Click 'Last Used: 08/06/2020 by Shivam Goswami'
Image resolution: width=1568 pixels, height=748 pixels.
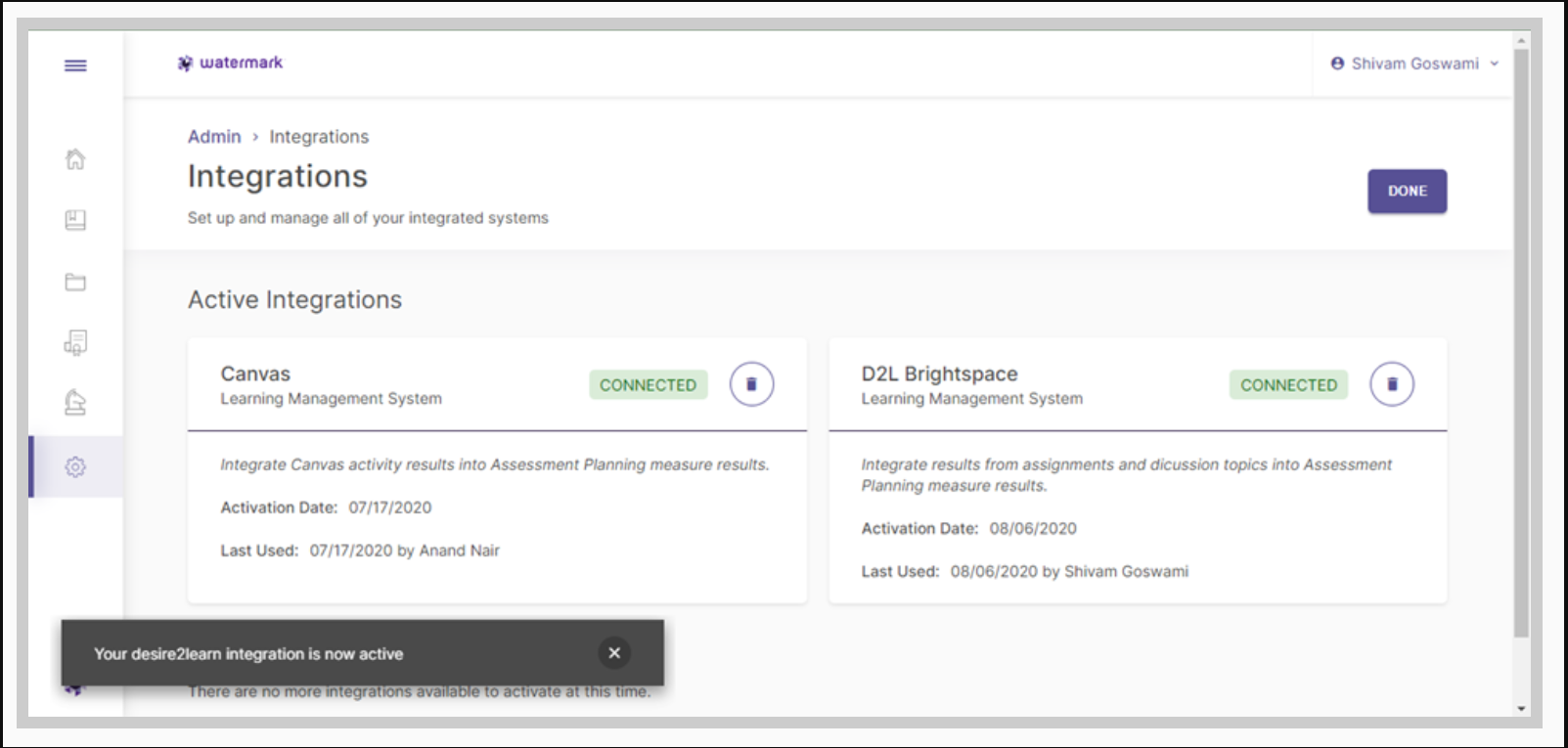pyautogui.click(x=1025, y=572)
